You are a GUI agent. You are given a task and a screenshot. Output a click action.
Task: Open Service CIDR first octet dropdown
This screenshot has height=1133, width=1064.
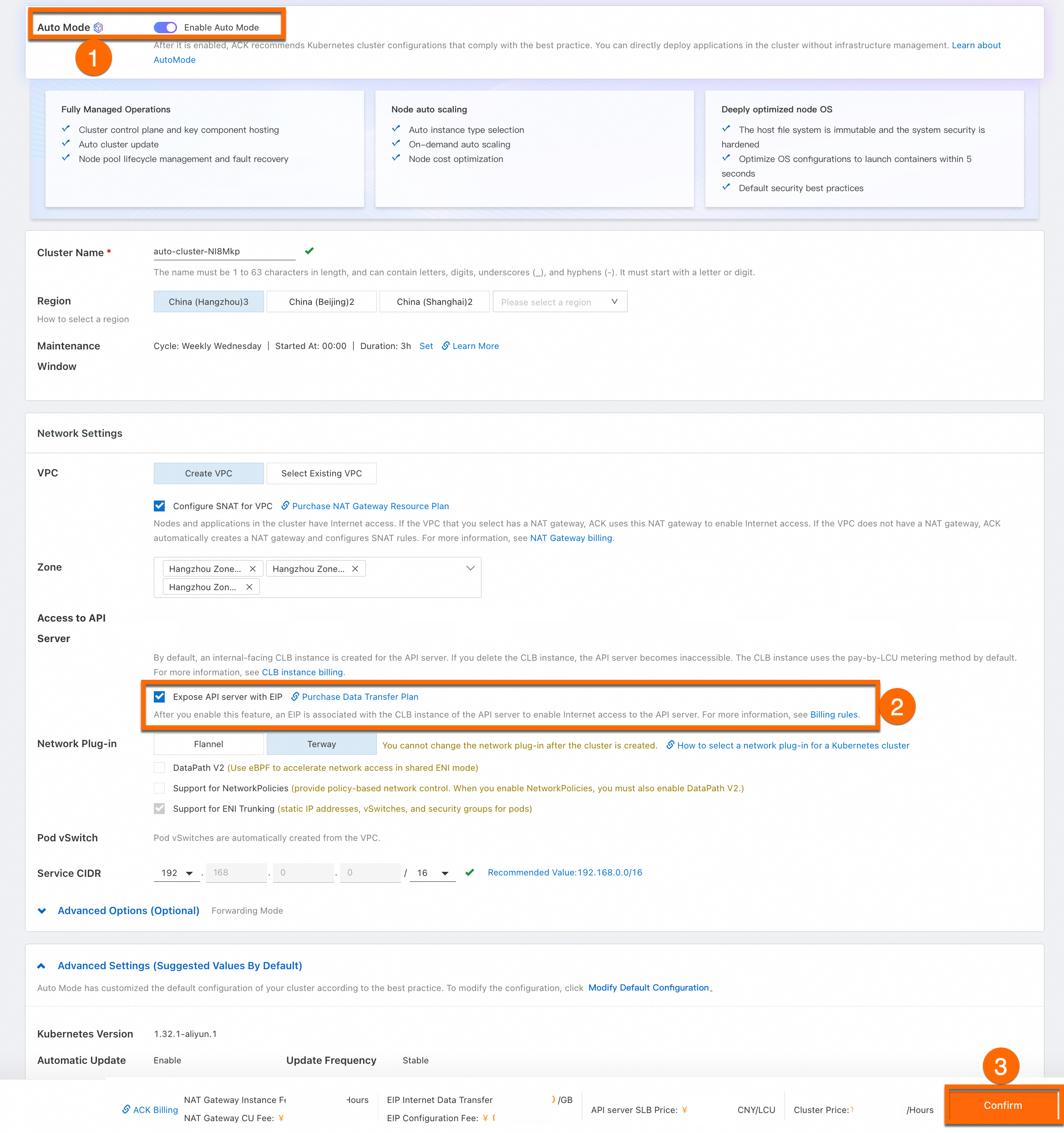pyautogui.click(x=177, y=873)
